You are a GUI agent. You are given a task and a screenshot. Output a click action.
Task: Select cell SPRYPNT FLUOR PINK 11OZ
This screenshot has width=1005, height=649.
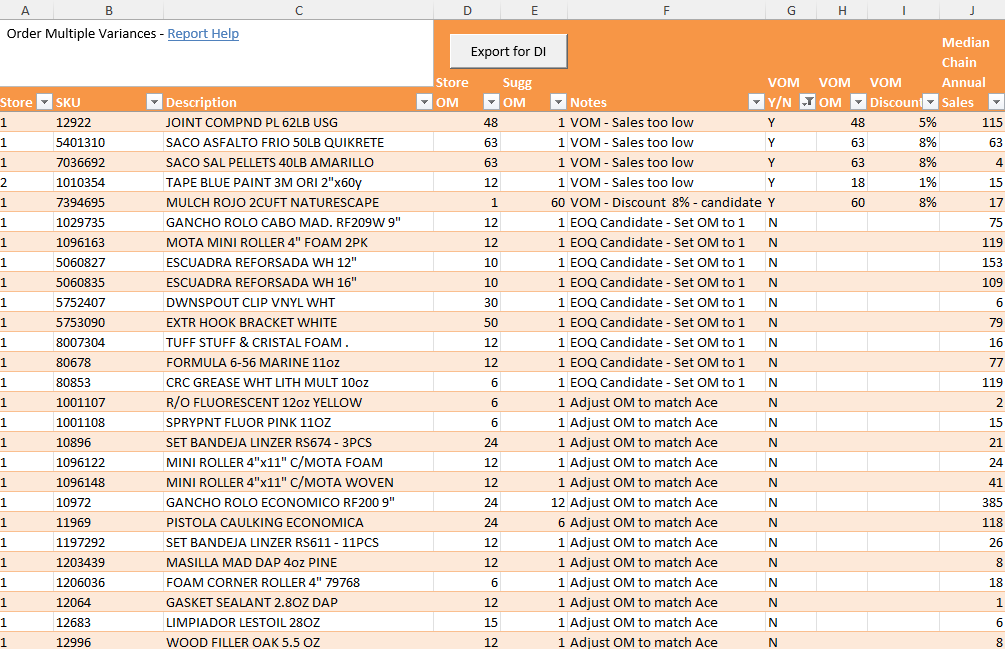pyautogui.click(x=299, y=422)
